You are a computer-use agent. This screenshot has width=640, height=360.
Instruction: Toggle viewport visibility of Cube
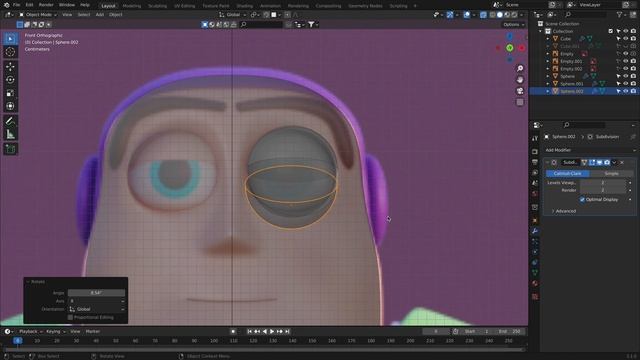click(x=626, y=39)
